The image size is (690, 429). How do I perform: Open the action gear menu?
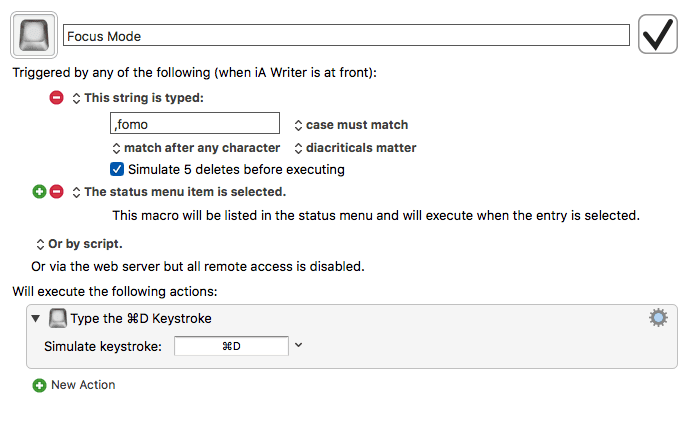658,317
